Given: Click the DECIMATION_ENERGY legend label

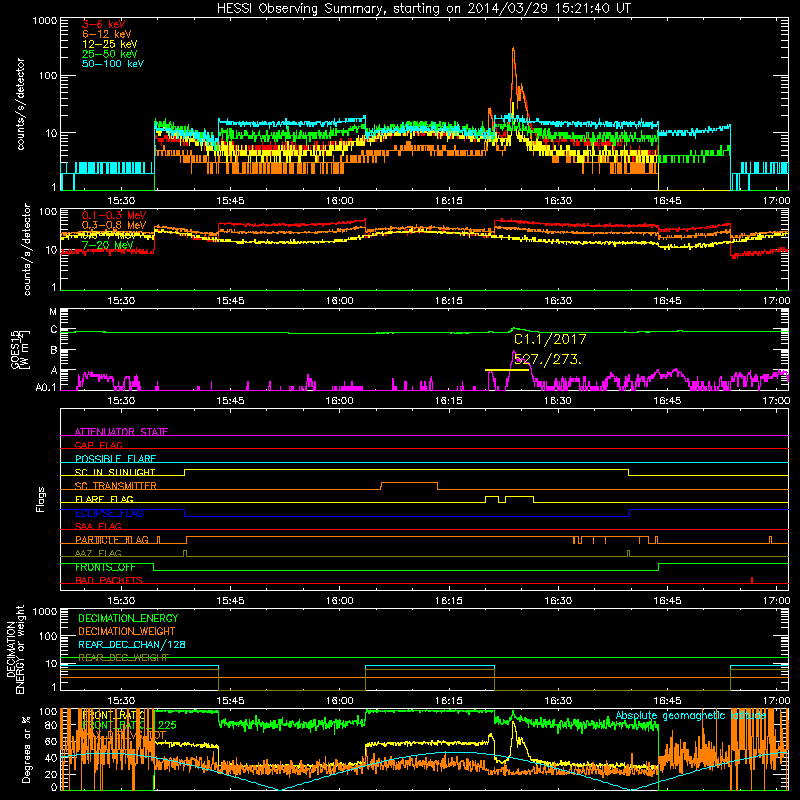Looking at the screenshot, I should pos(128,618).
